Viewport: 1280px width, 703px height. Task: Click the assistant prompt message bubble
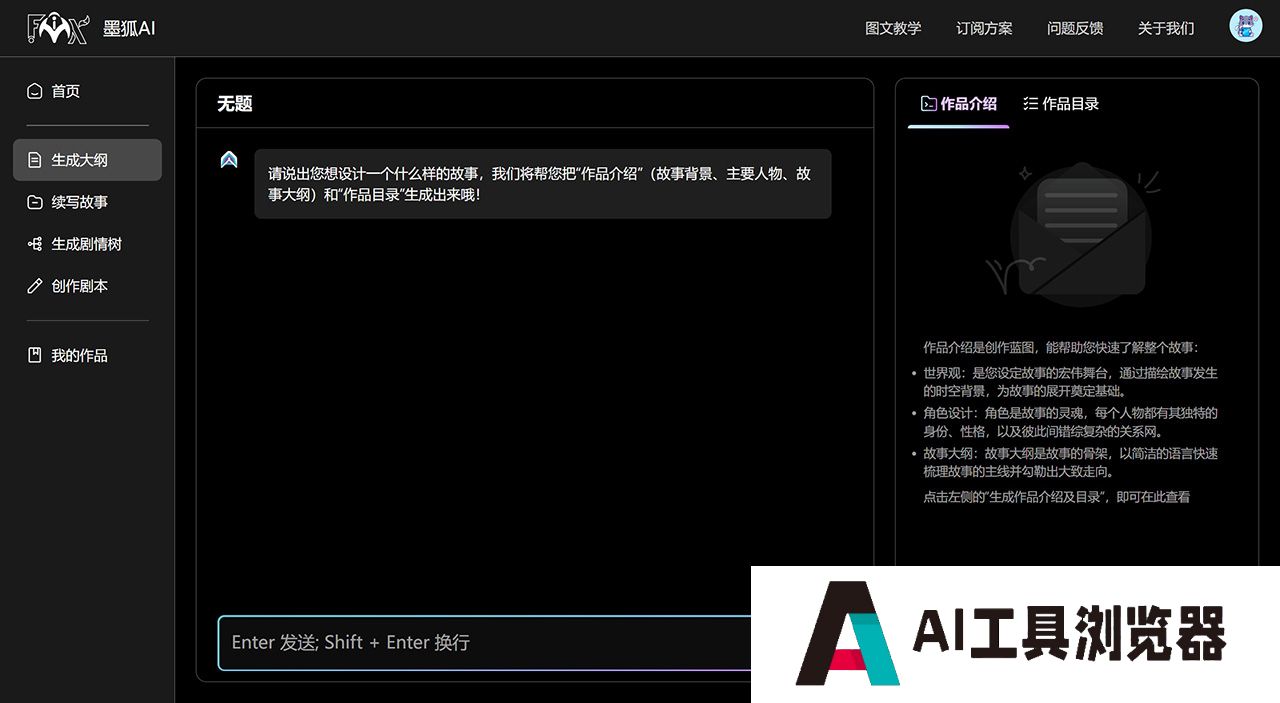click(542, 184)
